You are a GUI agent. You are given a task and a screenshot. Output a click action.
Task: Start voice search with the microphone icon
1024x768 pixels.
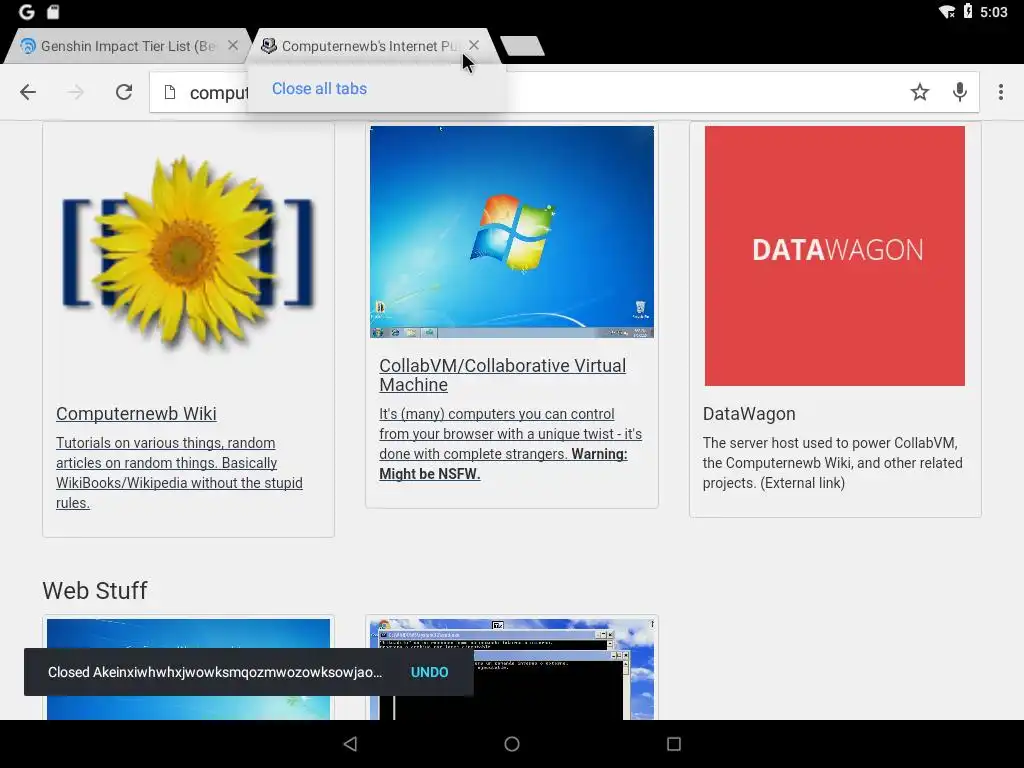click(x=959, y=92)
